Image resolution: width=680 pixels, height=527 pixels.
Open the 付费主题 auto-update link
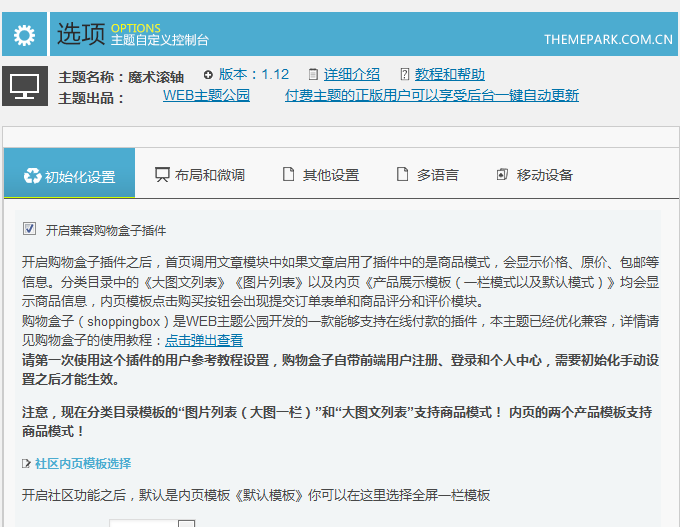click(431, 96)
